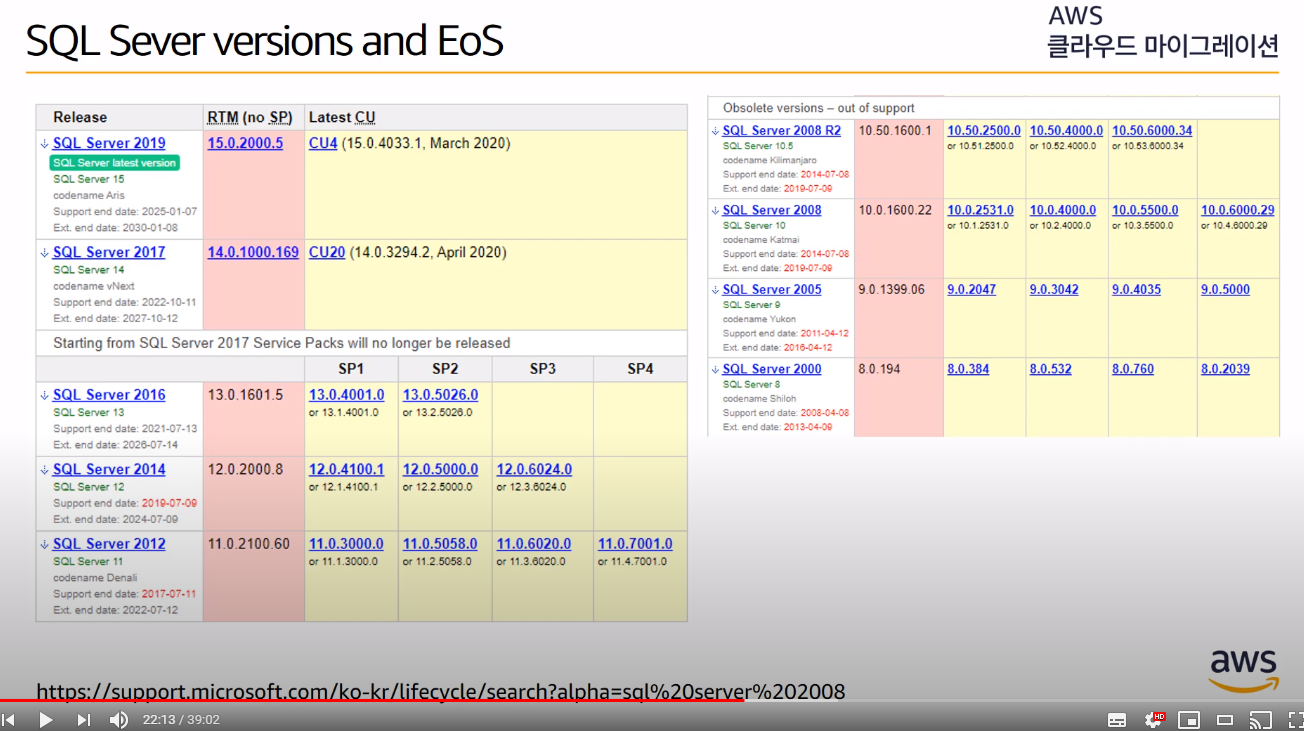Cast video with Play on TV icon
The height and width of the screenshot is (731, 1304).
coord(1261,720)
